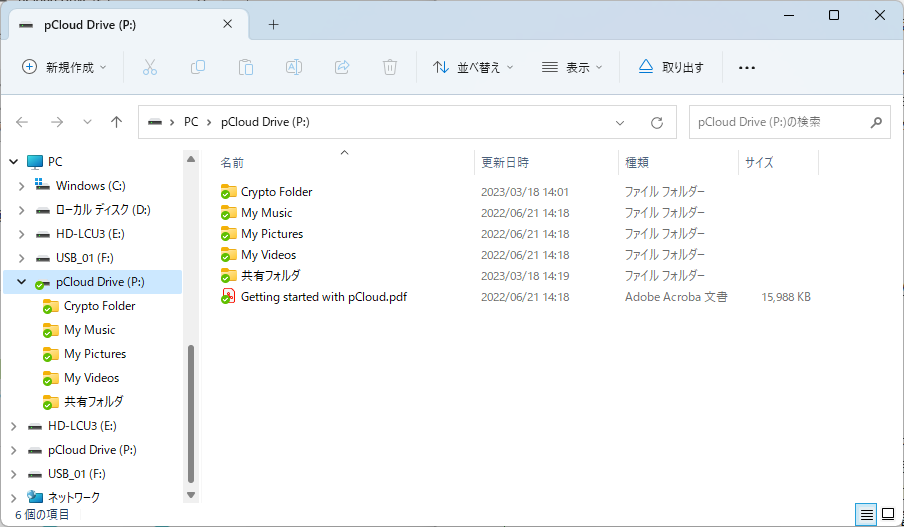Image resolution: width=904 pixels, height=527 pixels.
Task: Select My Pictures in the file list
Action: (x=272, y=234)
